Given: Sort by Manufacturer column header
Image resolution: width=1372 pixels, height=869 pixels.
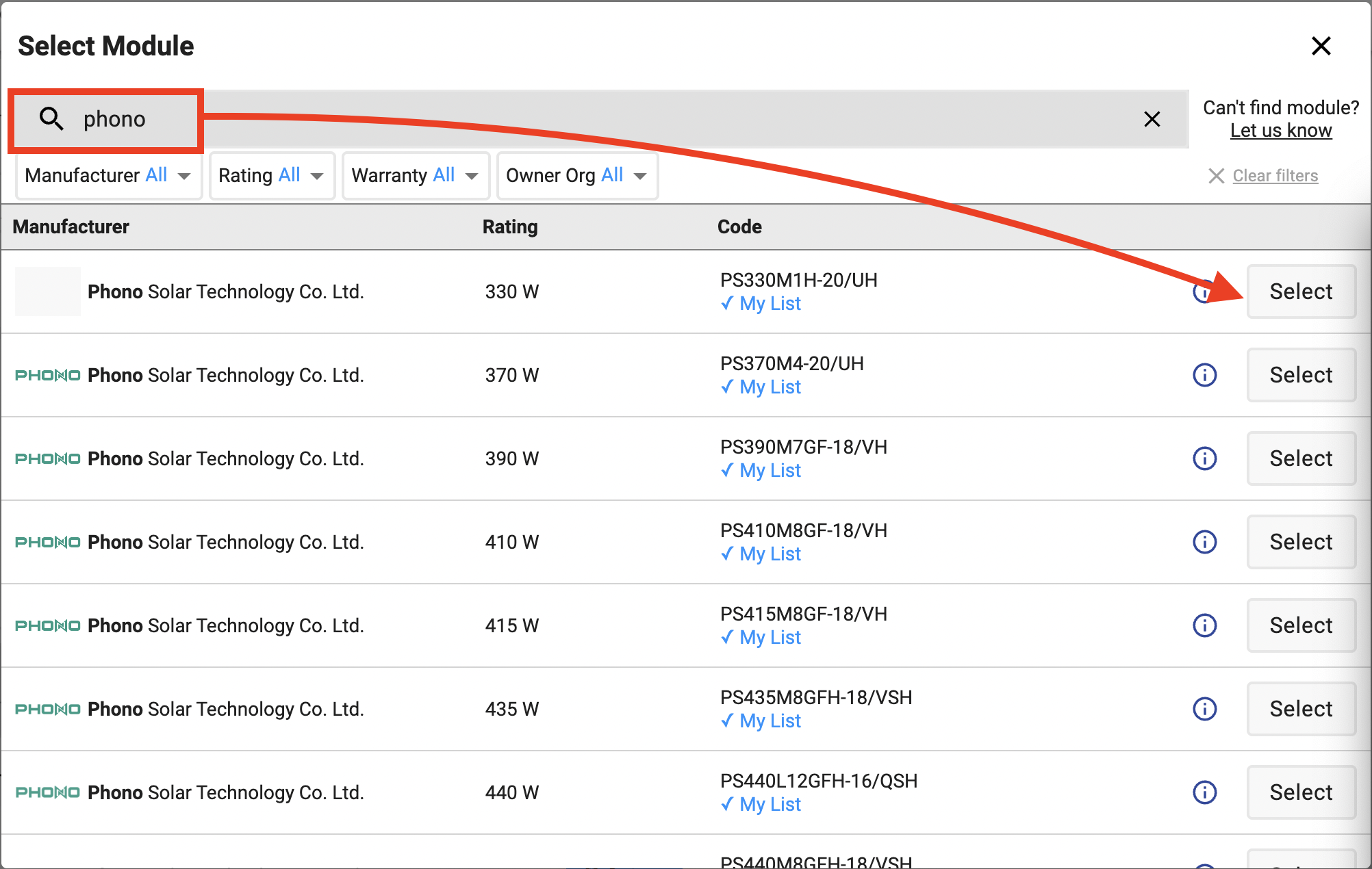Looking at the screenshot, I should point(71,226).
